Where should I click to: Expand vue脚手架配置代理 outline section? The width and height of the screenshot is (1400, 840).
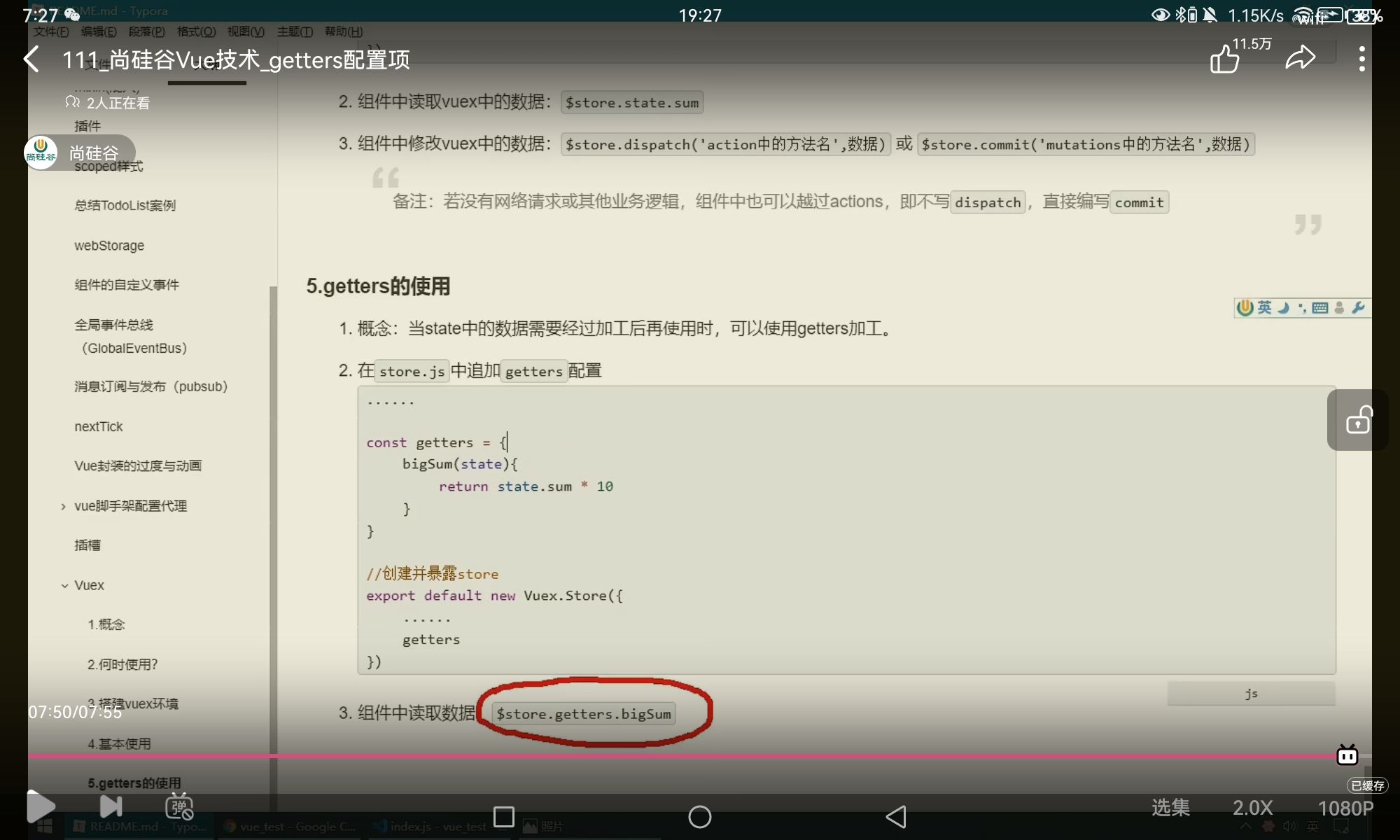click(x=64, y=507)
